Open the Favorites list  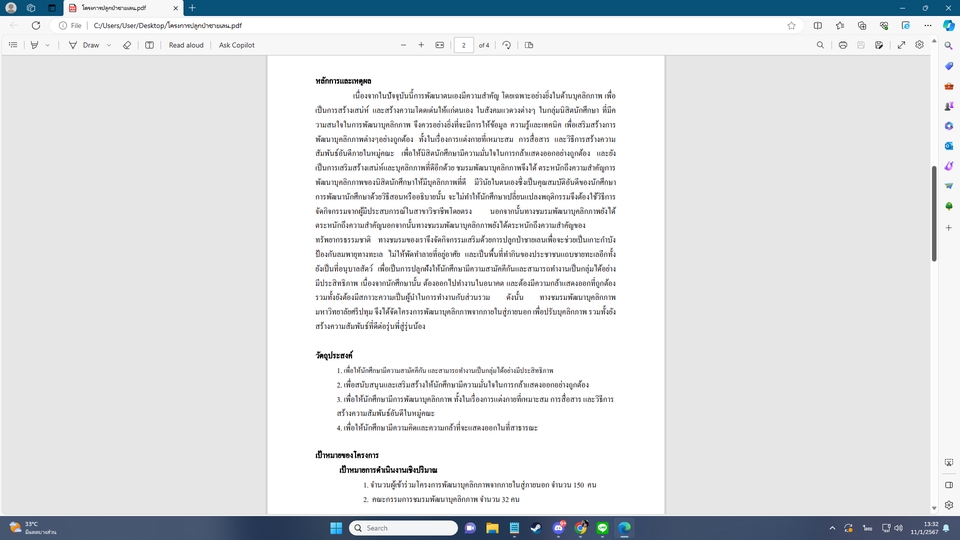pyautogui.click(x=840, y=25)
